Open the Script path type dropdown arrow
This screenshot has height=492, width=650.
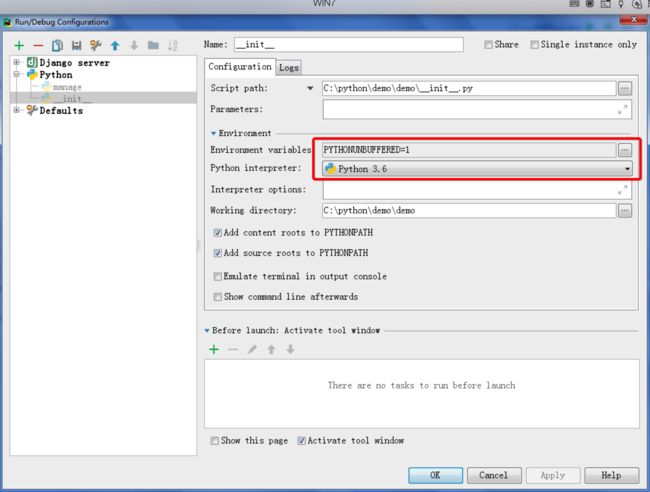(x=310, y=88)
